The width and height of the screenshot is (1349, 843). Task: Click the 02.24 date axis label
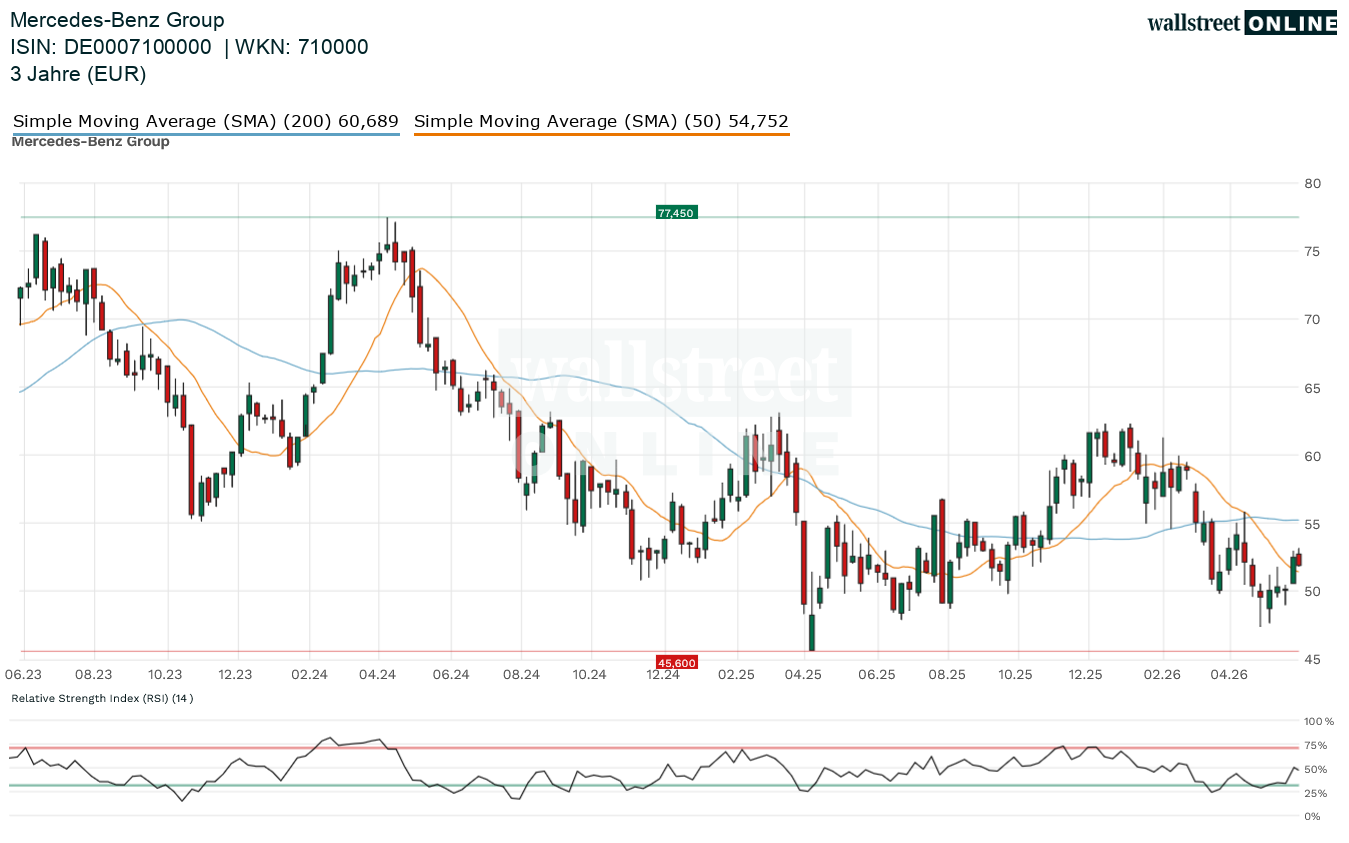309,675
